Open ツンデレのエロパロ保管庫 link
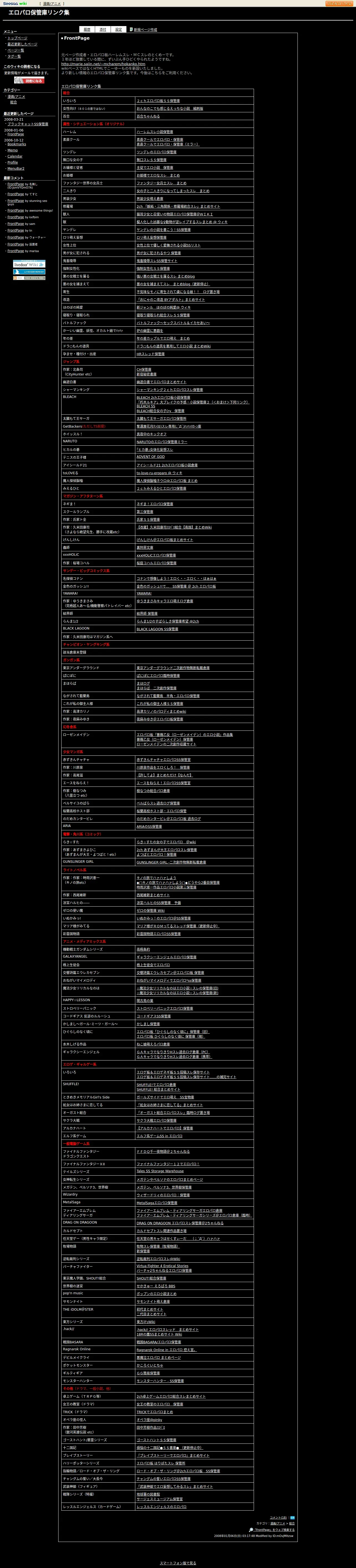The image size is (356, 1568). tap(156, 152)
